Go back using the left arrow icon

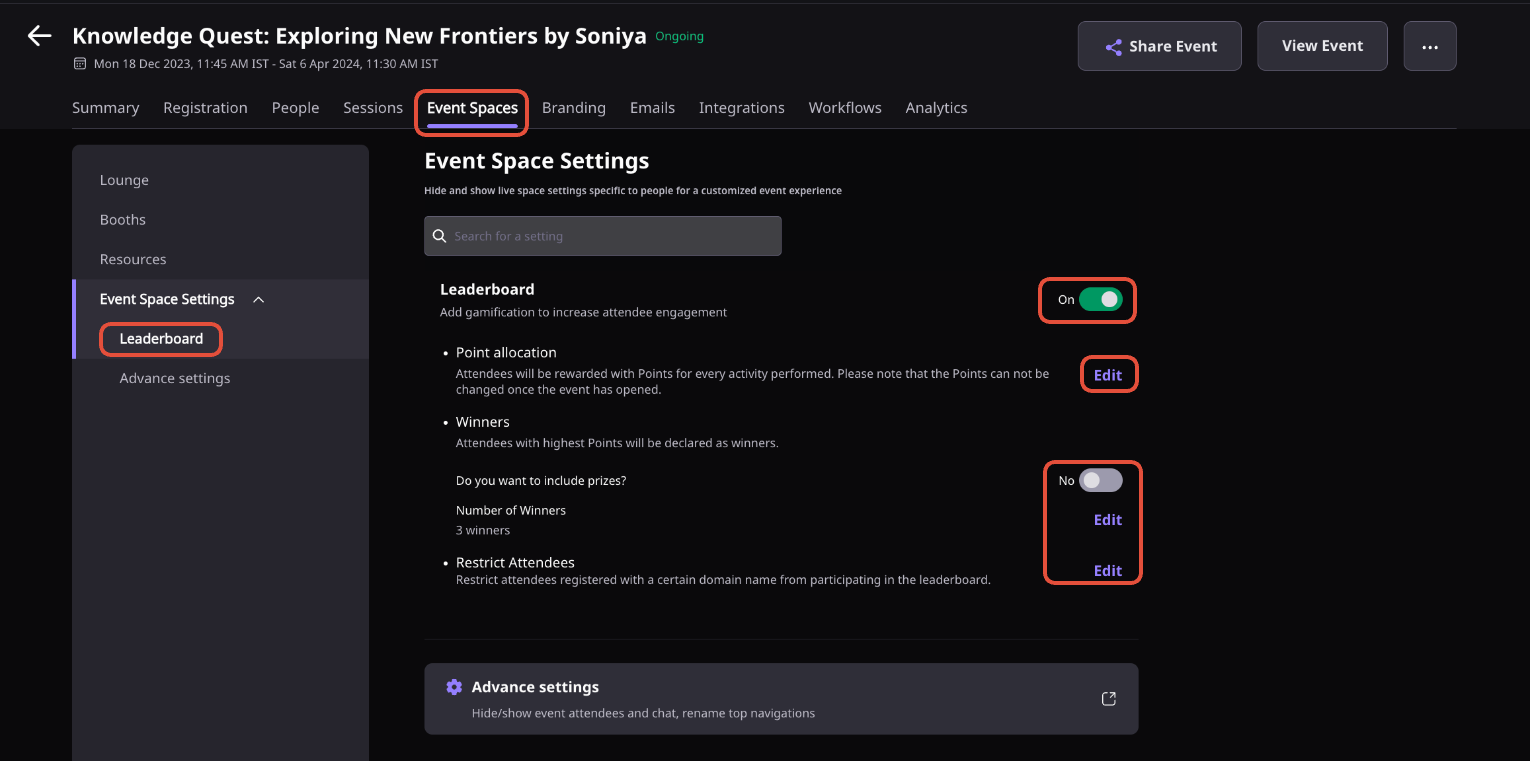pos(39,37)
